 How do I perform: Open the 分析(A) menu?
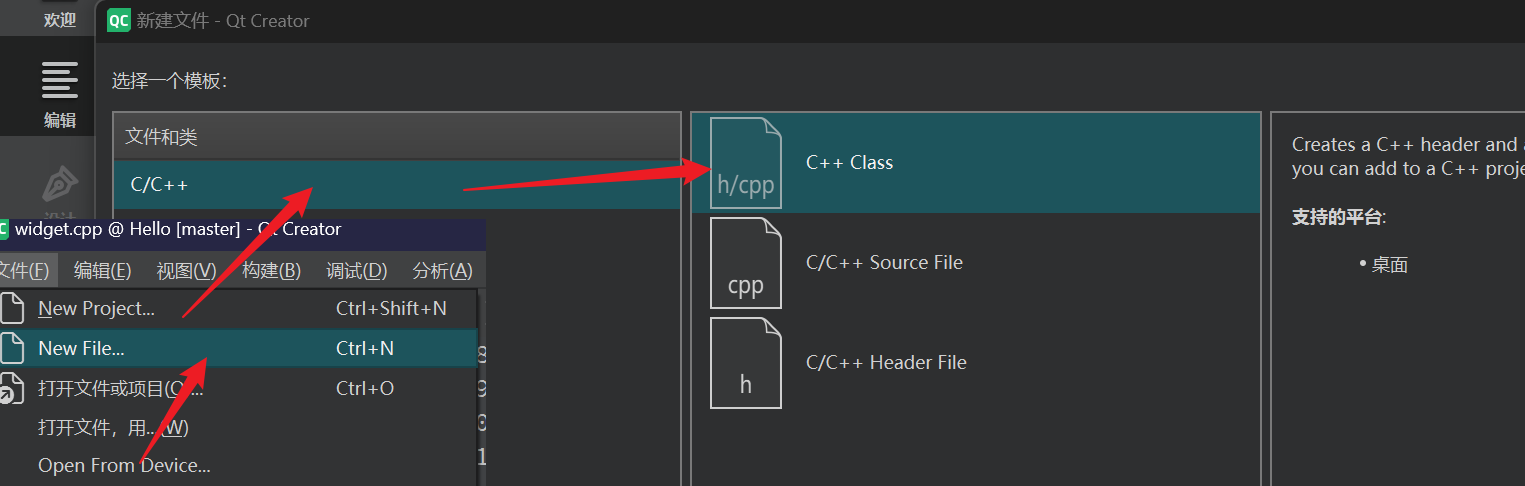coord(442,270)
